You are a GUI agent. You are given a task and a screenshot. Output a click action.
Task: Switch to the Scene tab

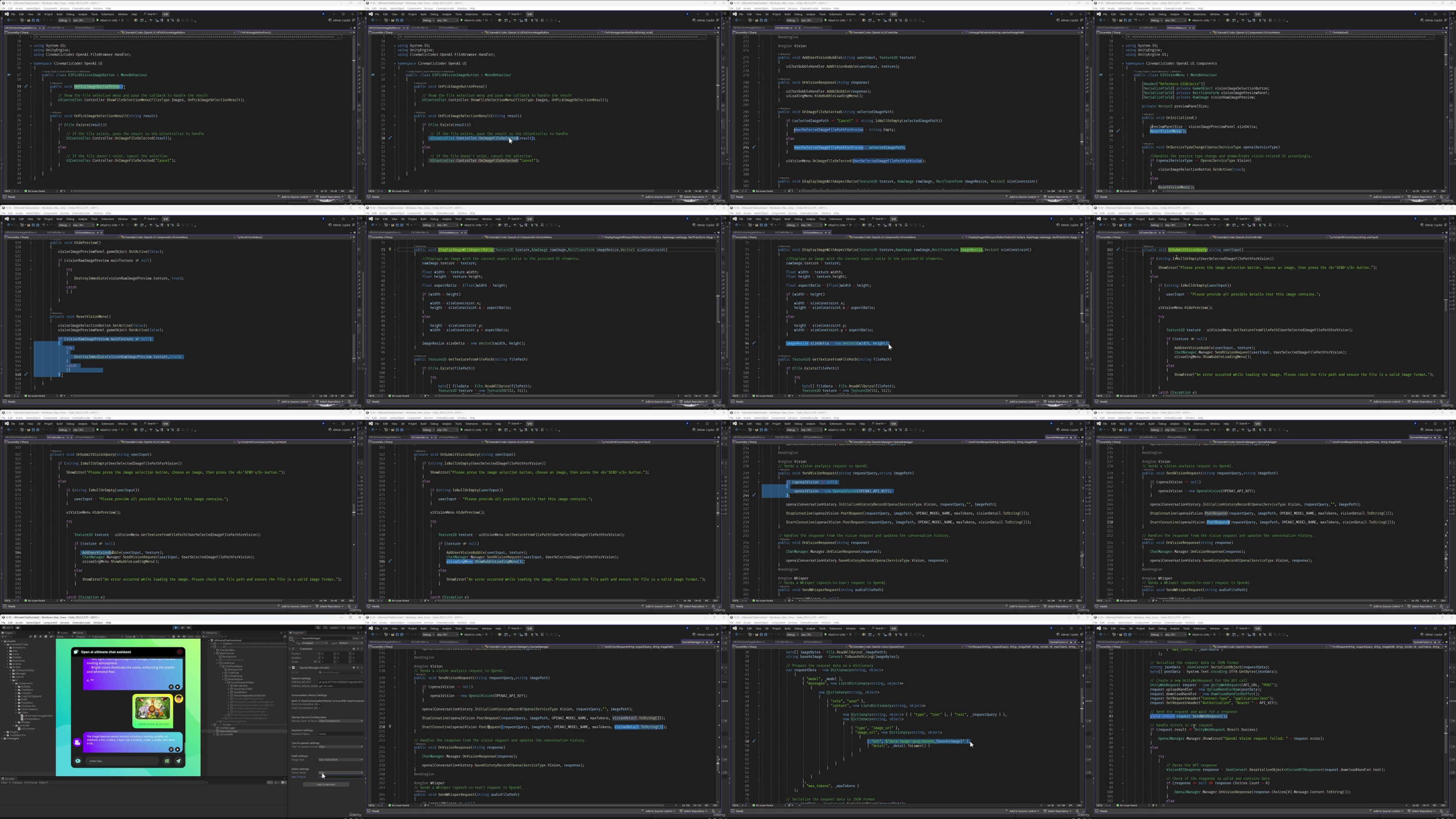point(63,633)
